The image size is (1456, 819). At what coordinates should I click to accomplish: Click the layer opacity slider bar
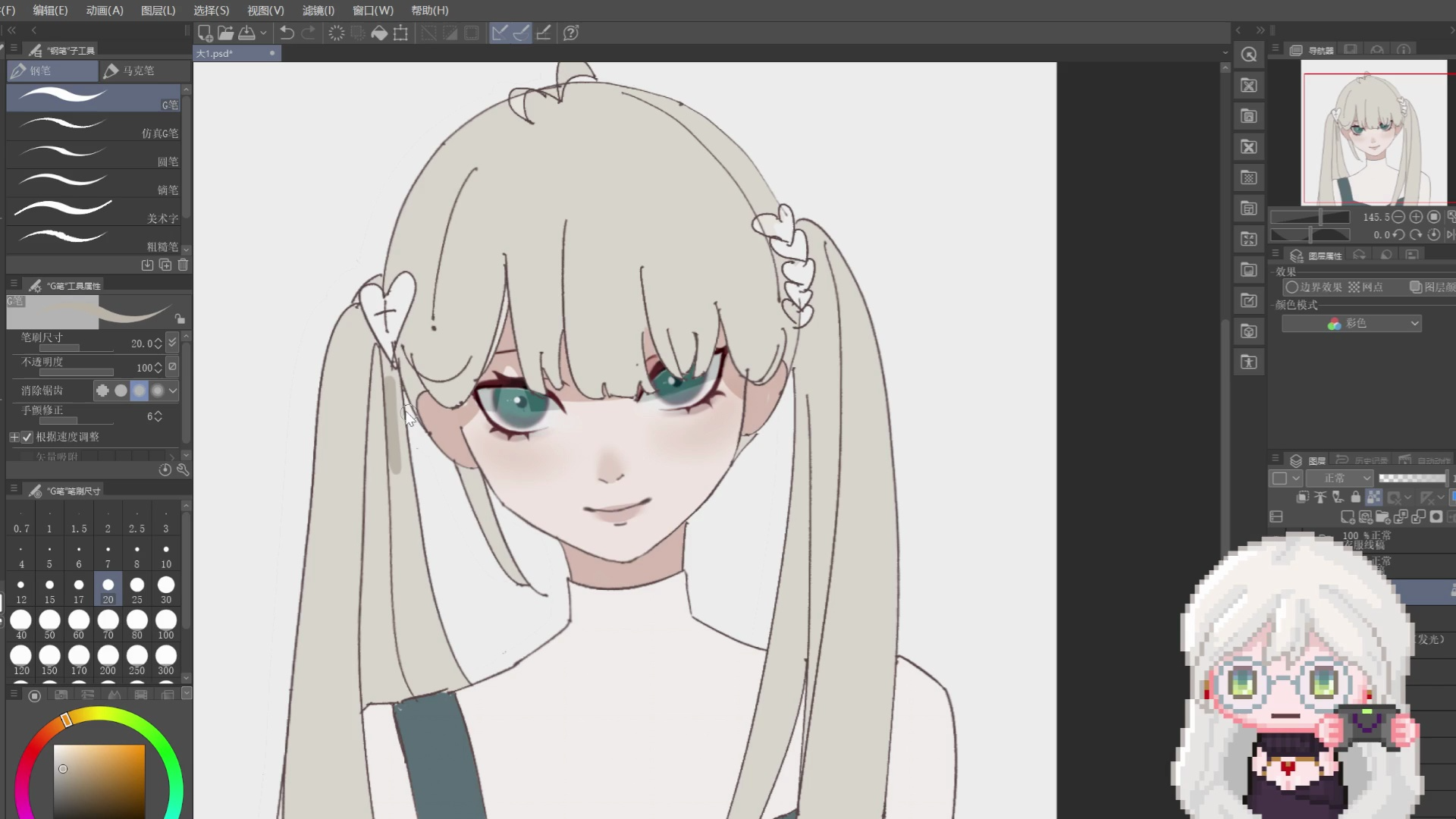tap(1412, 479)
